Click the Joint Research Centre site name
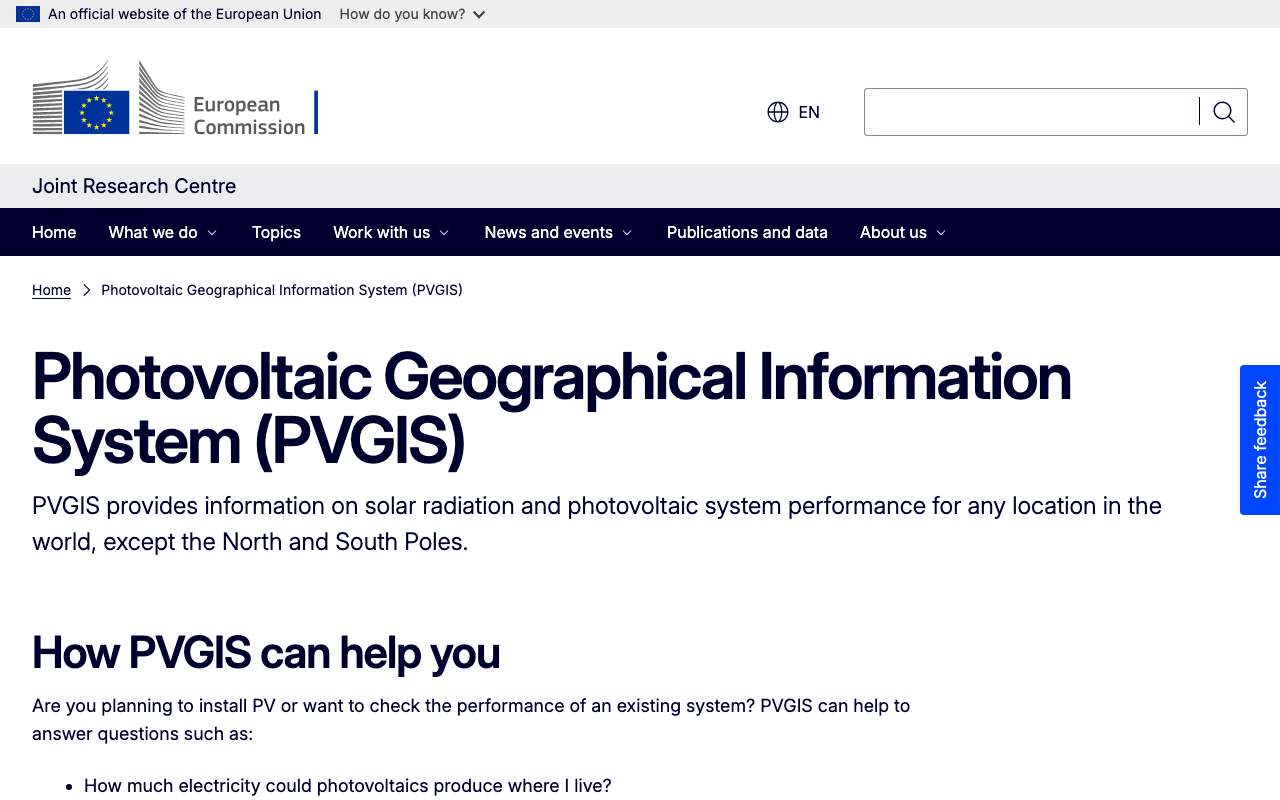Image resolution: width=1280 pixels, height=800 pixels. click(x=134, y=186)
